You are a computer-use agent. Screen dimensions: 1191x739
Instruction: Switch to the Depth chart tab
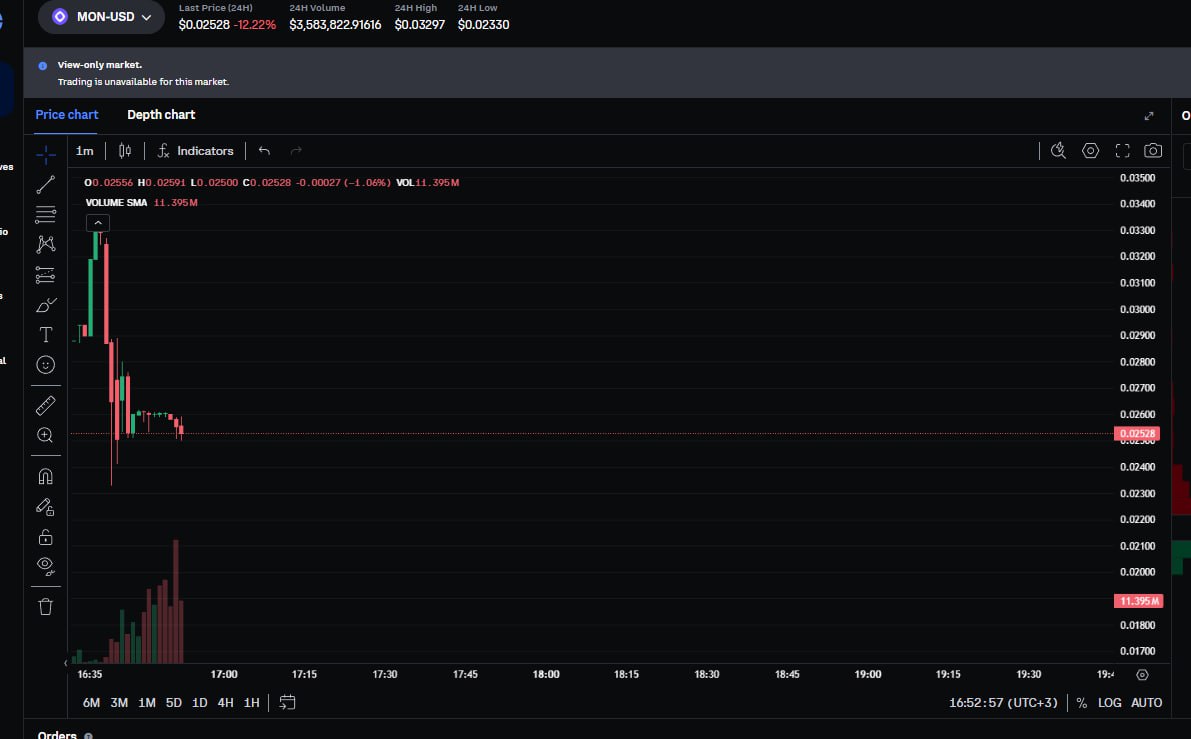(x=161, y=115)
